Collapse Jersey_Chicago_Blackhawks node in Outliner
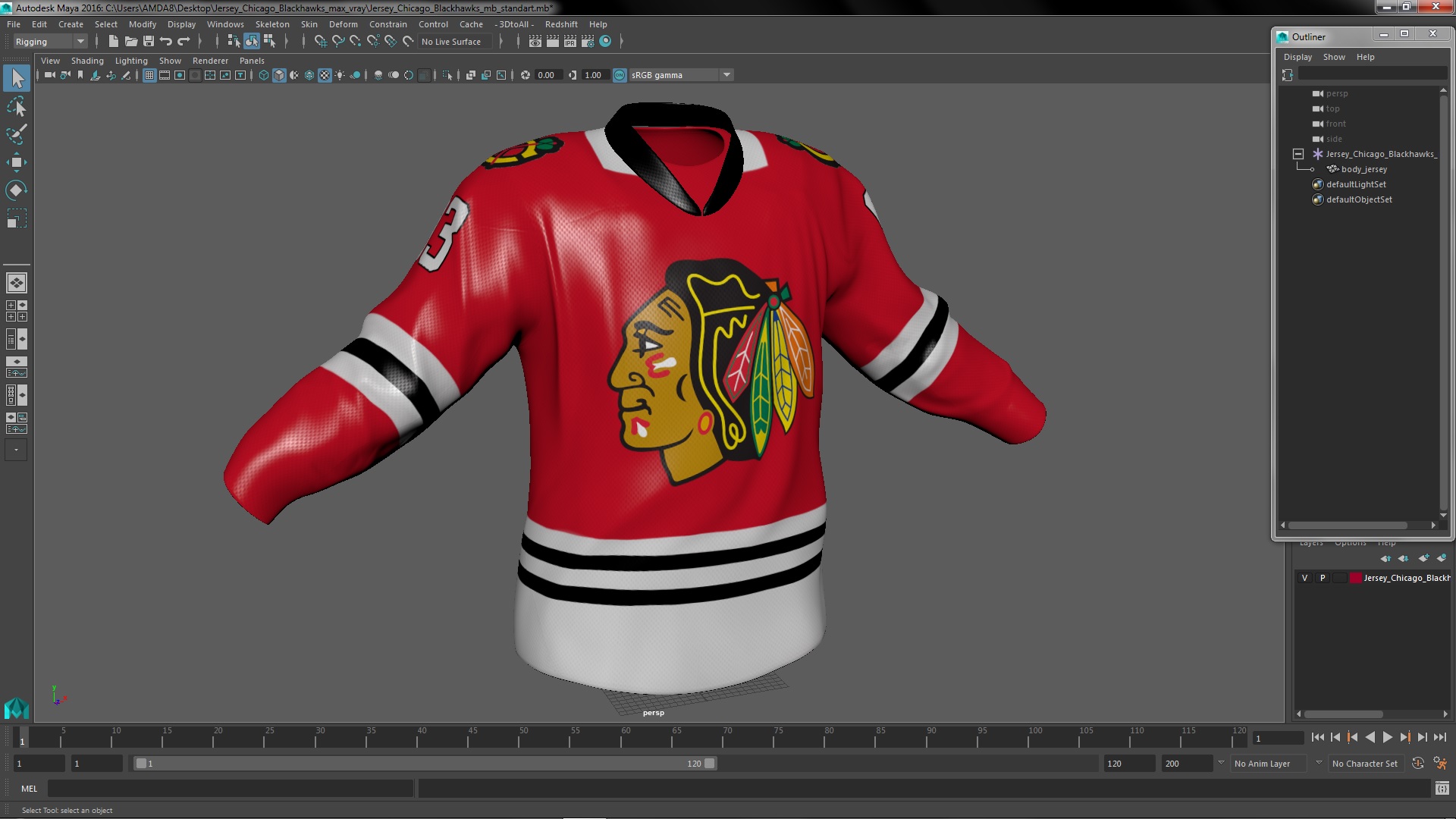 click(1298, 154)
